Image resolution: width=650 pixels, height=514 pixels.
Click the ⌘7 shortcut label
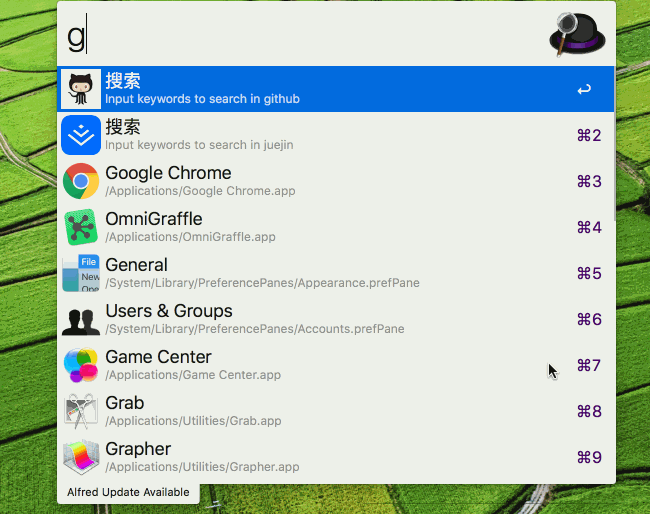coord(589,366)
